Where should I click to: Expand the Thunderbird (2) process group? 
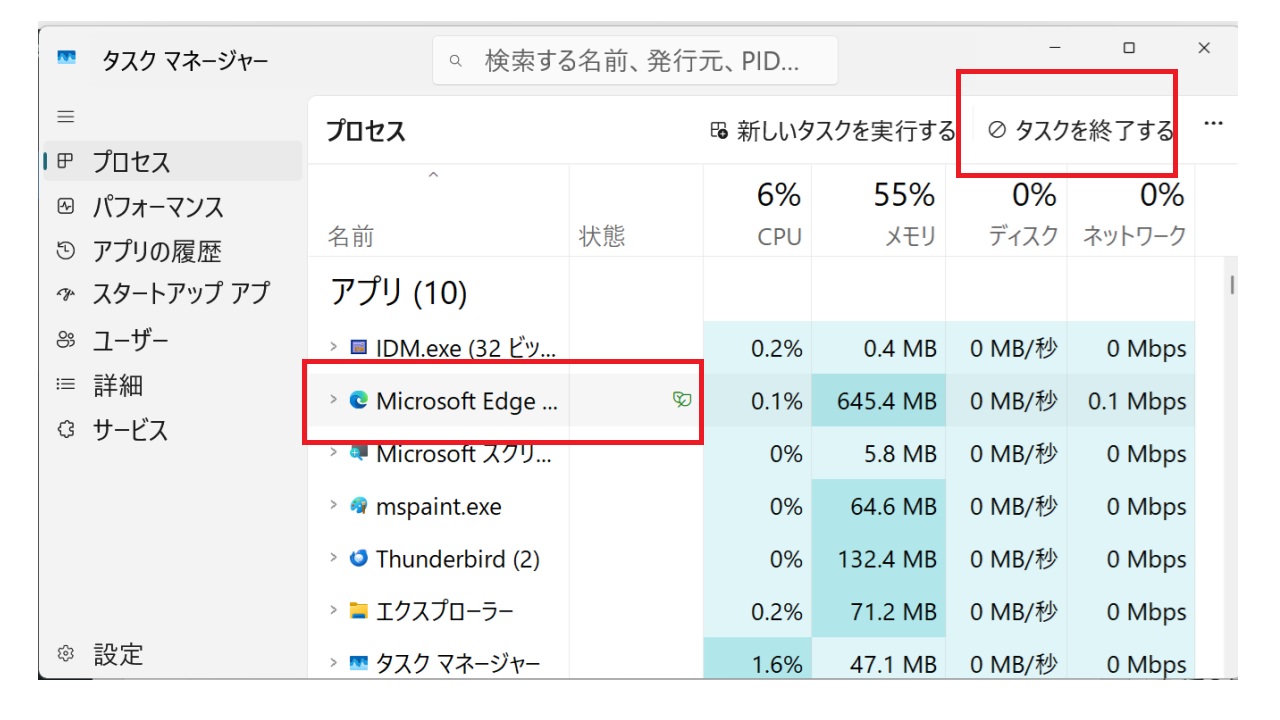(334, 557)
